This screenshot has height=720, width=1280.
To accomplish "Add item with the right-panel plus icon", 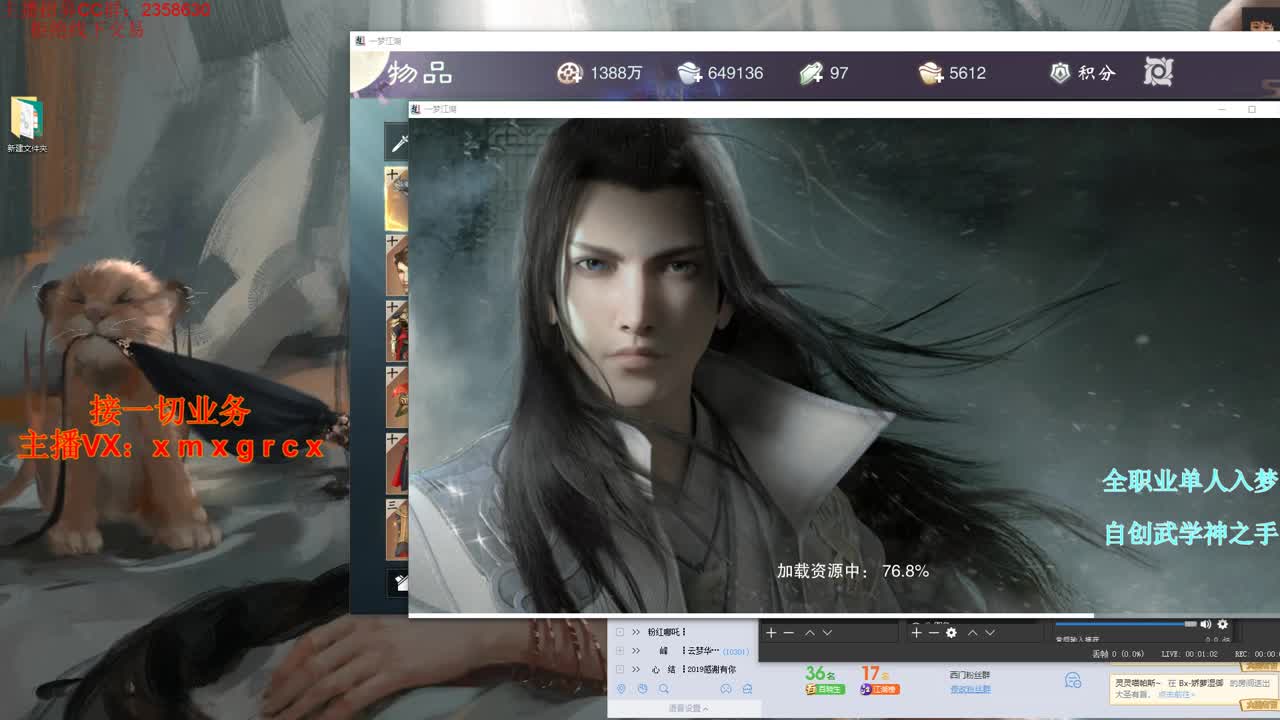I will click(916, 633).
